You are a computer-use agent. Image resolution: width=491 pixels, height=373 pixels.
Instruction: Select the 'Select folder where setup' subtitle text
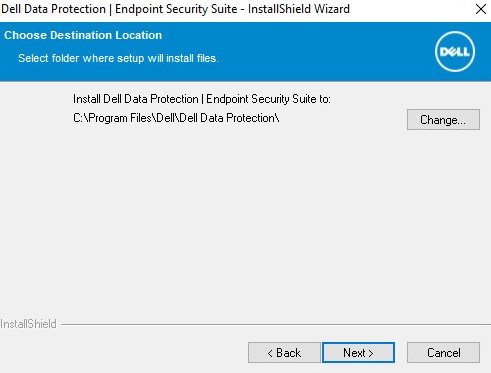118,58
